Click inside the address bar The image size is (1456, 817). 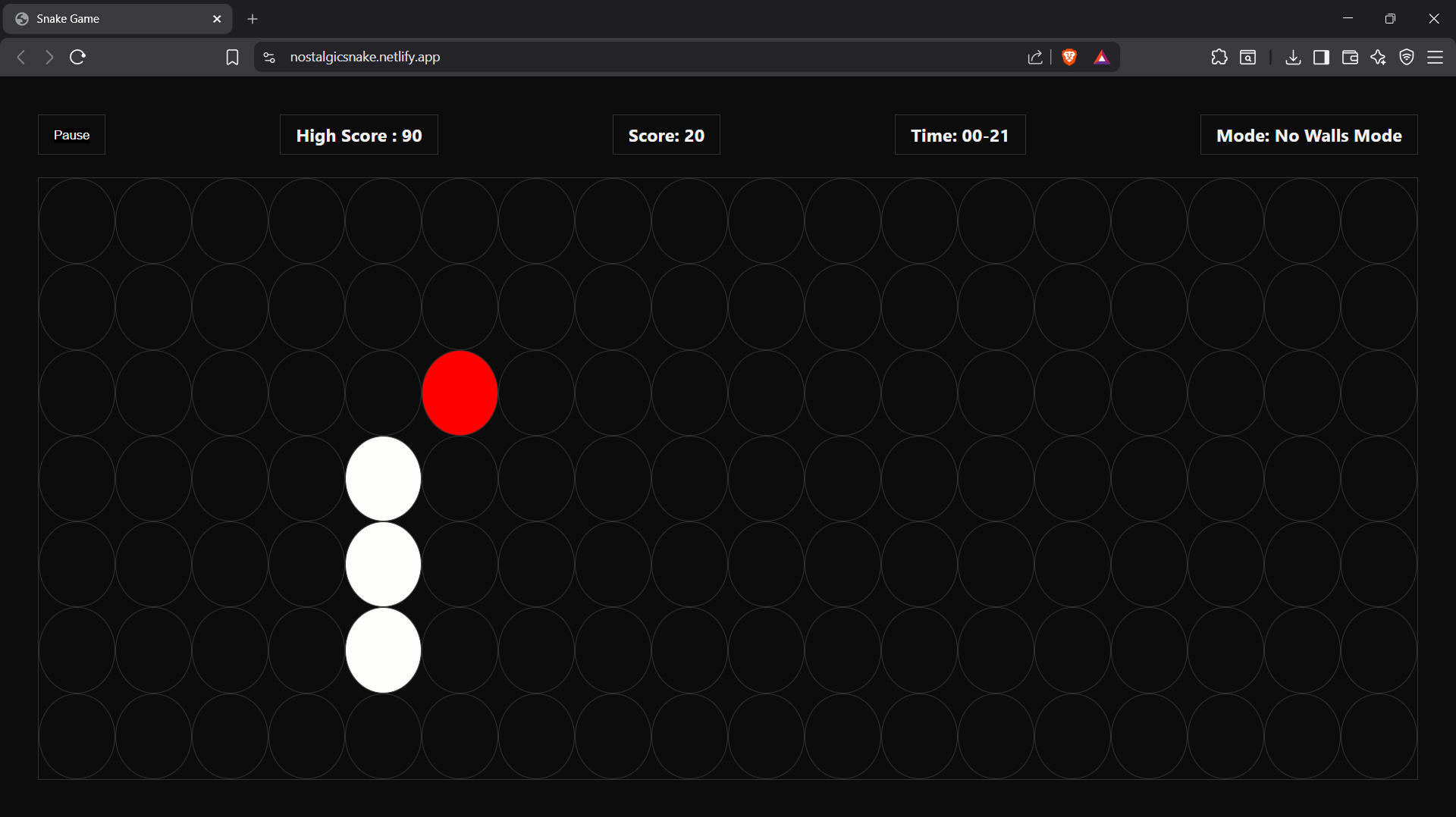click(x=531, y=57)
